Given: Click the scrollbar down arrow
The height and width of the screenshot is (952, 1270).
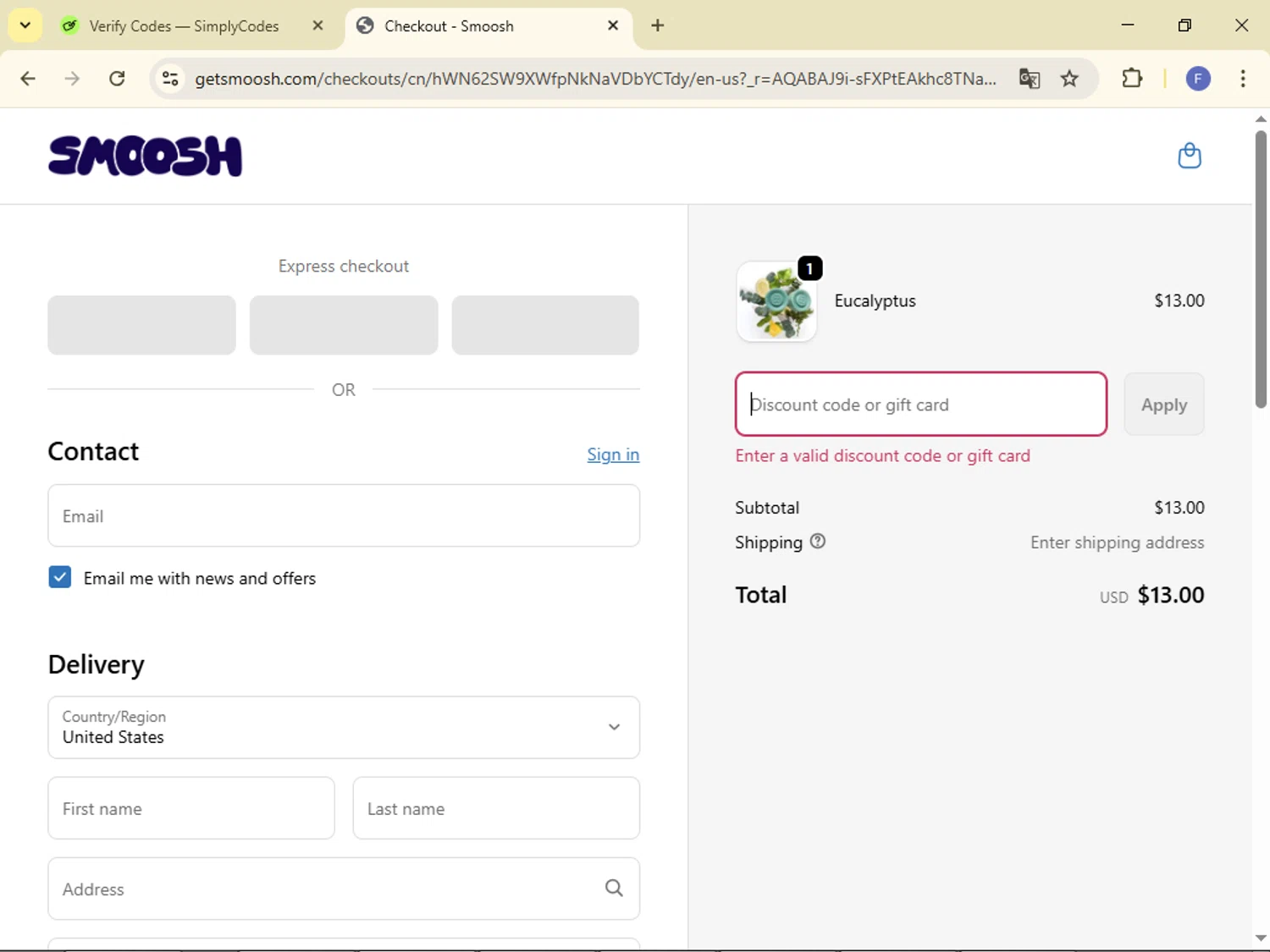Looking at the screenshot, I should tap(1261, 938).
